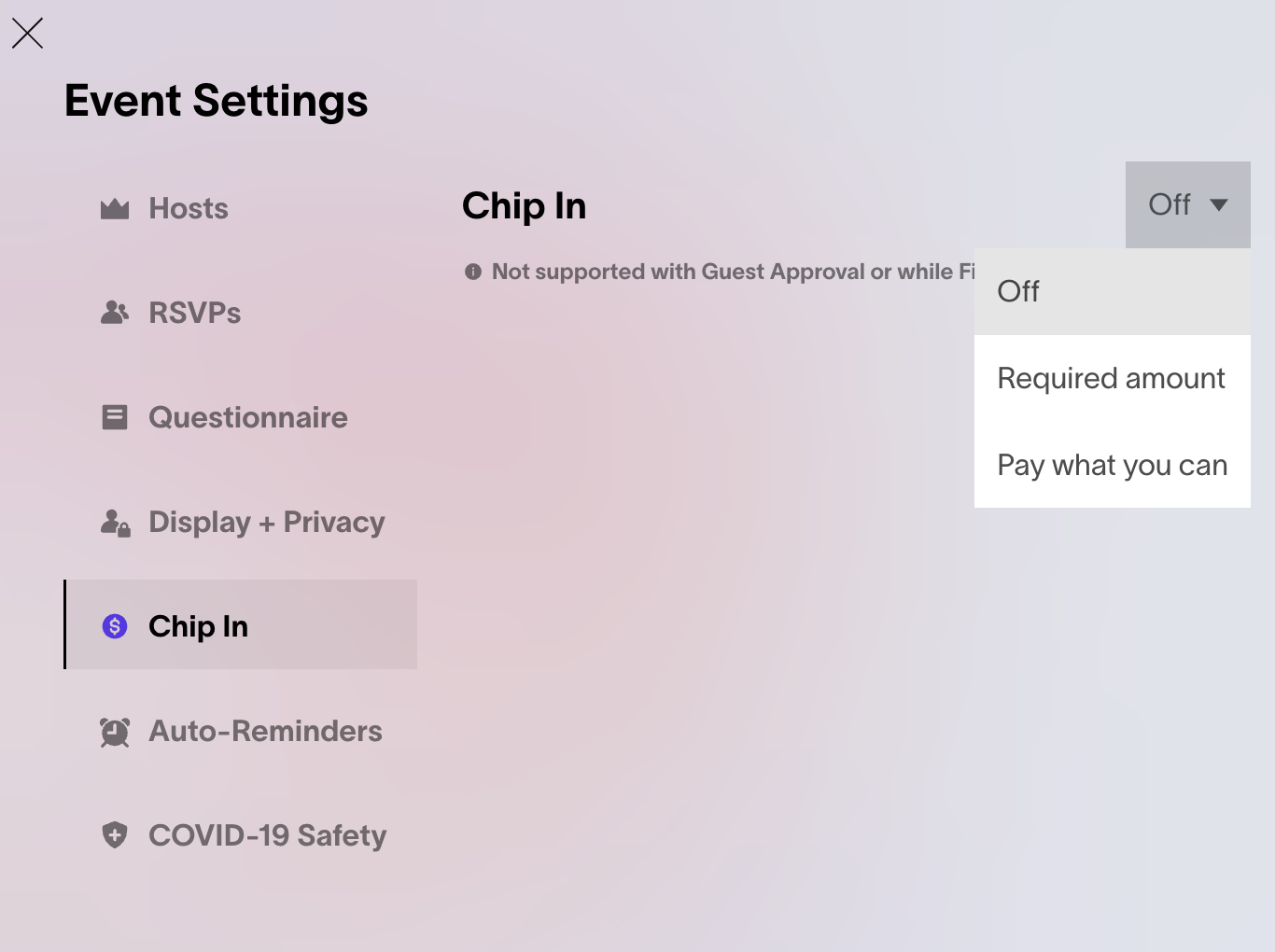1275x952 pixels.
Task: Choose Required amount option
Action: pyautogui.click(x=1113, y=378)
